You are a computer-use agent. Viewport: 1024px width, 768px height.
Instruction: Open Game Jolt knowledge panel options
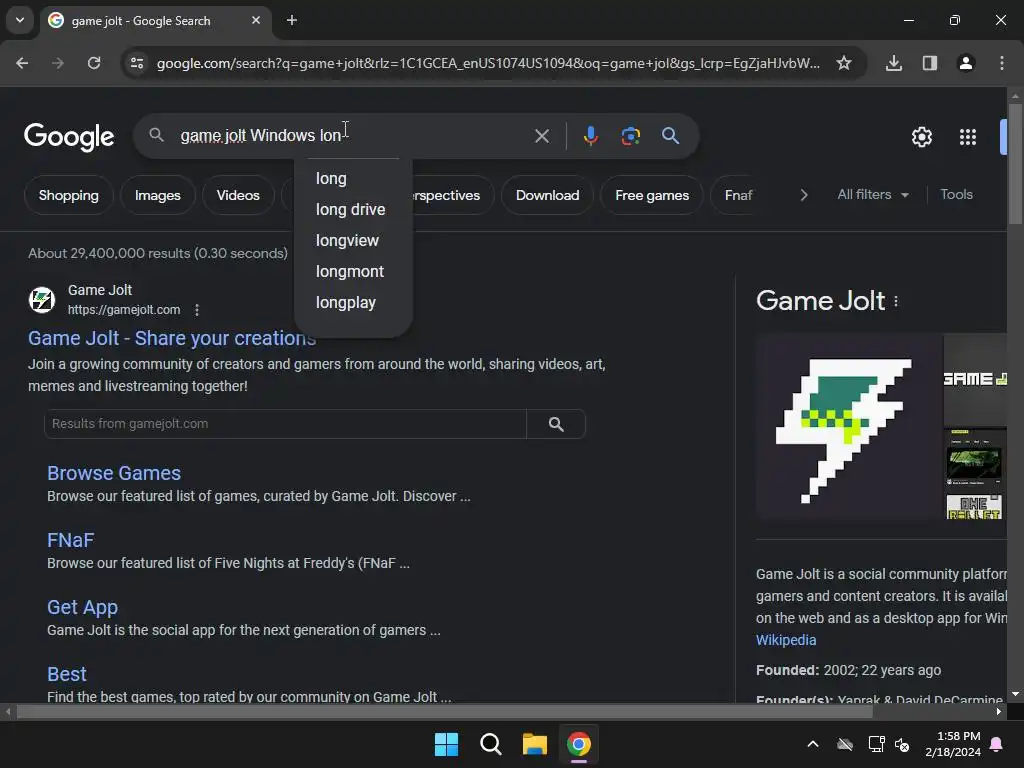point(896,301)
